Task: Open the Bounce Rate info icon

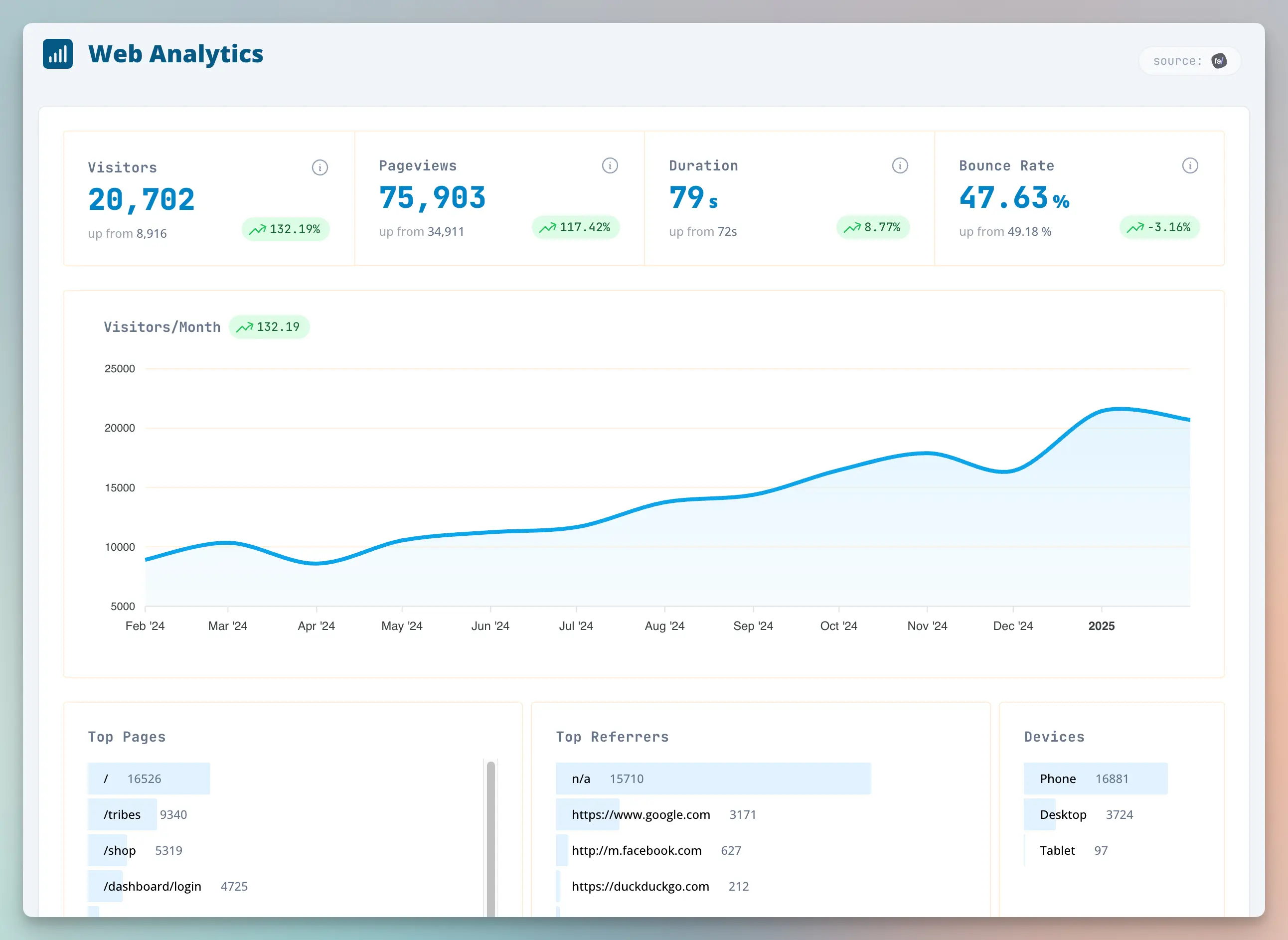Action: pyautogui.click(x=1190, y=165)
